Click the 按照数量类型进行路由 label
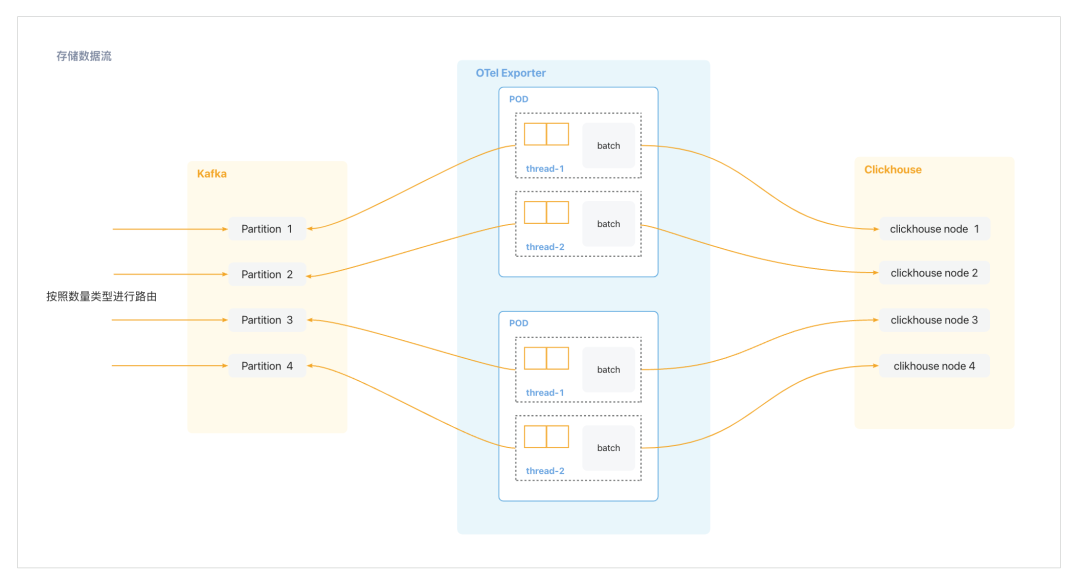Viewport: 1080px width, 583px height. click(x=101, y=296)
